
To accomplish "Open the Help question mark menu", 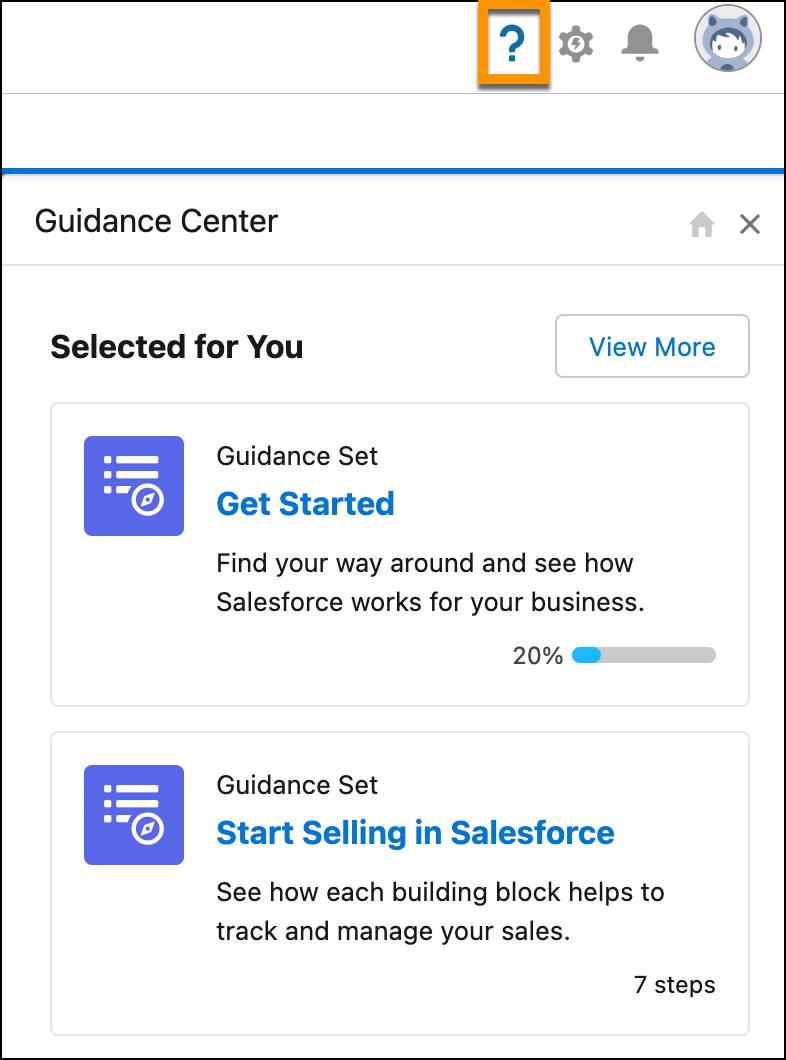I will (x=513, y=44).
